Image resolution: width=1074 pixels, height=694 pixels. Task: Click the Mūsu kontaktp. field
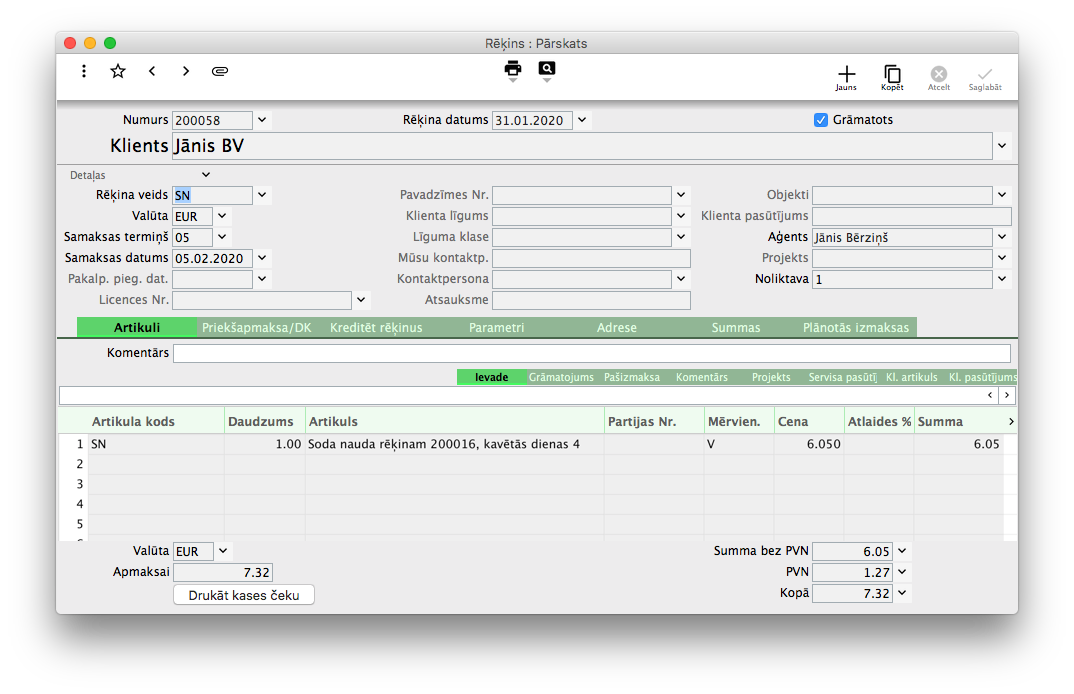click(591, 258)
